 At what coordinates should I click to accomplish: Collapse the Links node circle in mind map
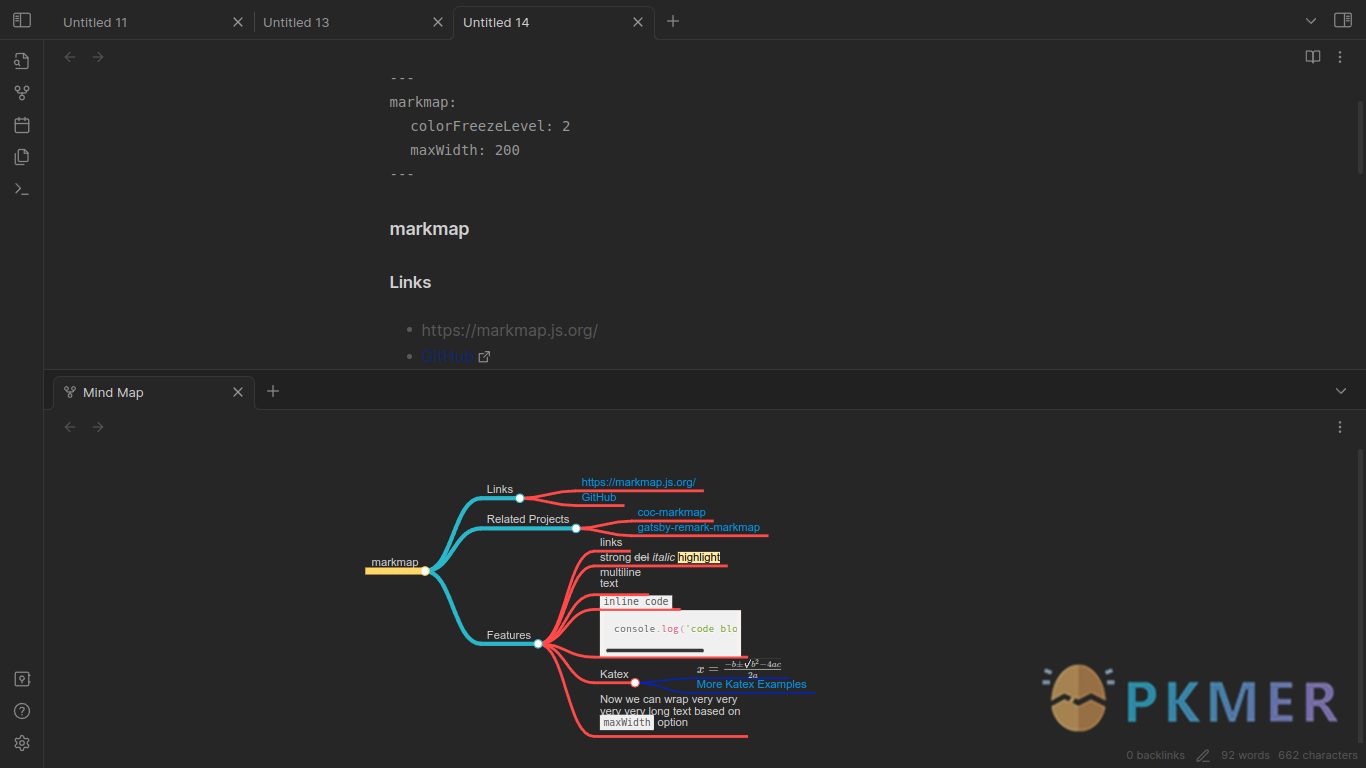(520, 498)
